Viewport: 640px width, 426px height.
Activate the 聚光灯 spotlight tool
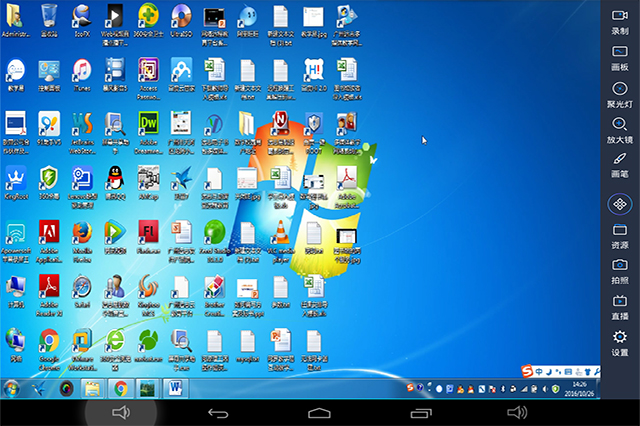pos(620,95)
